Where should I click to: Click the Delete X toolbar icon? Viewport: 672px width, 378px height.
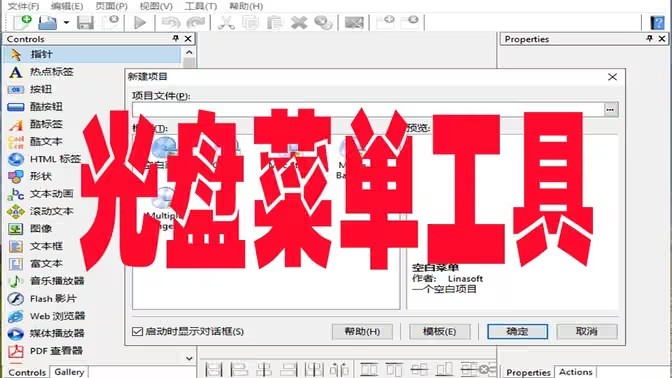pos(299,22)
